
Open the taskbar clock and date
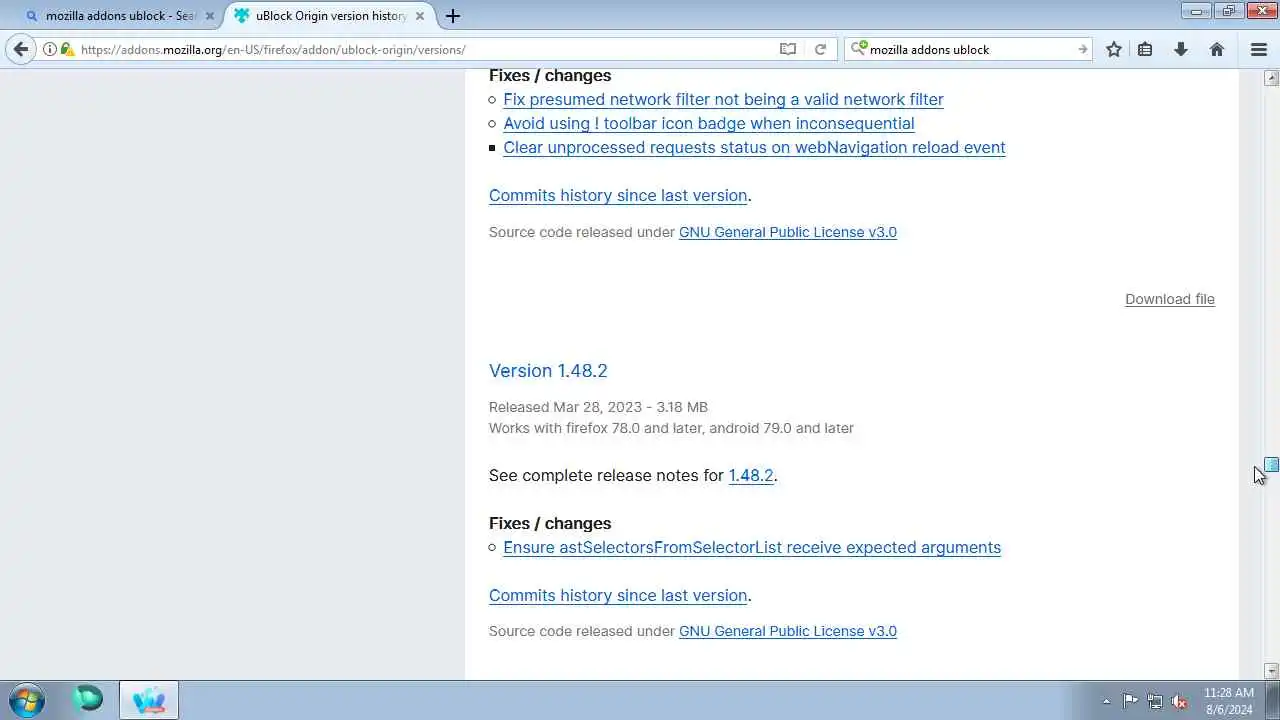pos(1229,700)
